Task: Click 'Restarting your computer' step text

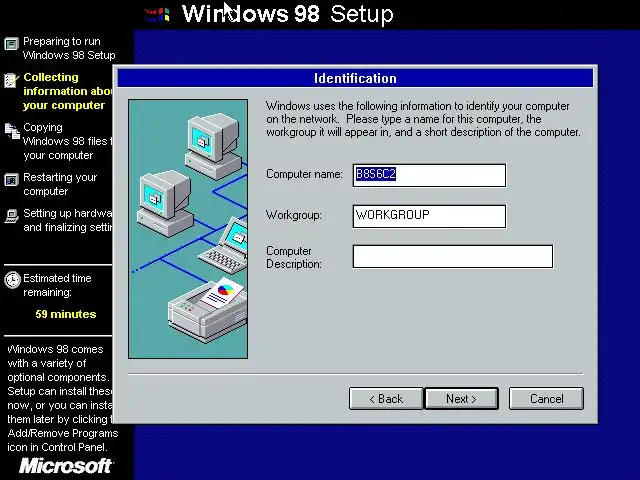Action: 60,184
